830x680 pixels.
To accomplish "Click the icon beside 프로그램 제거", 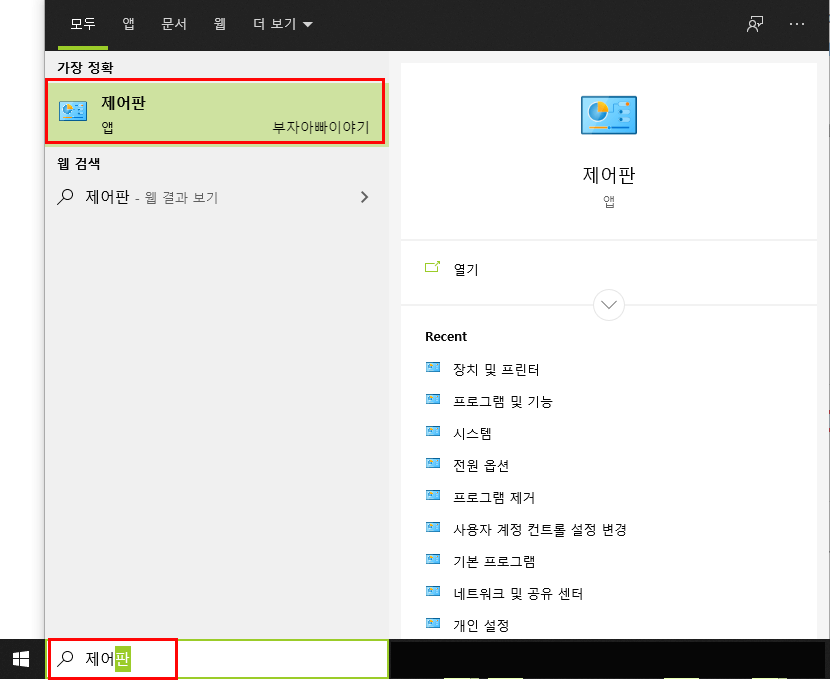I will point(433,495).
